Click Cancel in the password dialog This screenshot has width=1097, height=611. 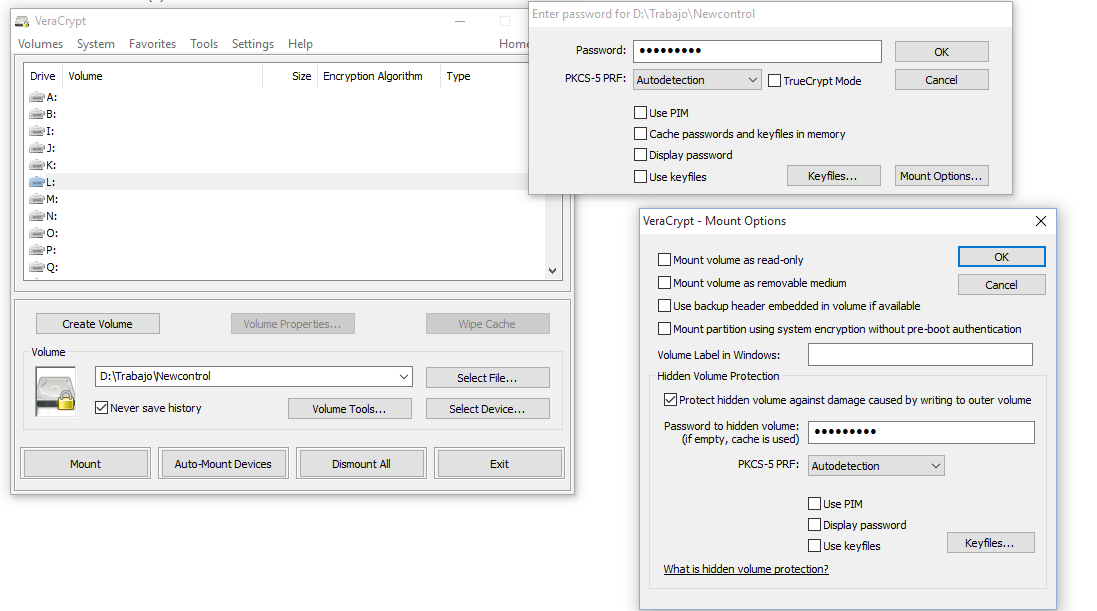point(942,80)
